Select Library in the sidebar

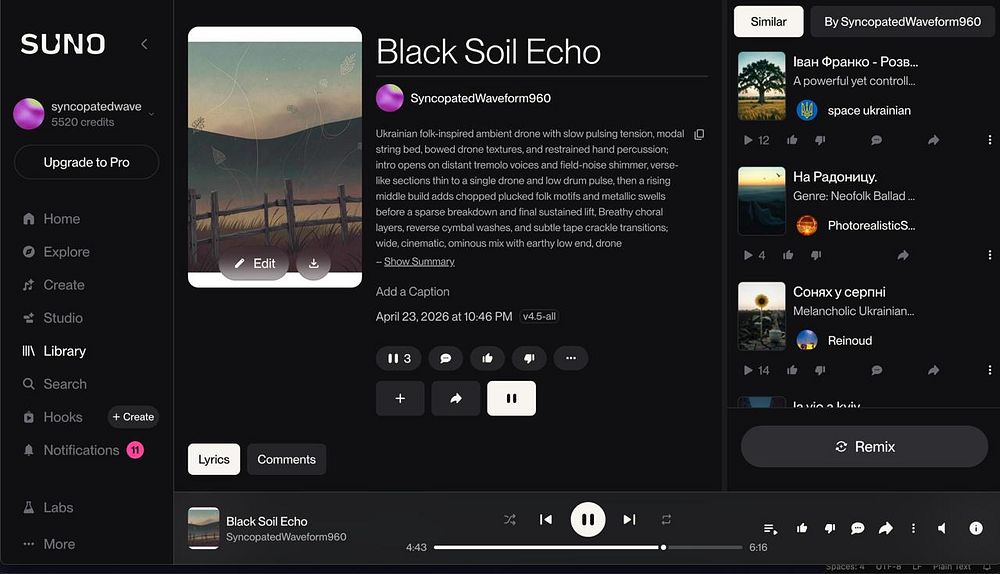tap(54, 351)
